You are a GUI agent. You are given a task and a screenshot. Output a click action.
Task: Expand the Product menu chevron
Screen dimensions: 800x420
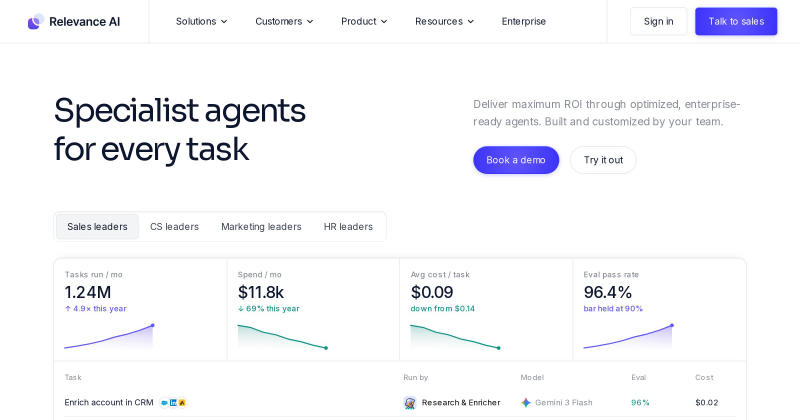coord(384,21)
